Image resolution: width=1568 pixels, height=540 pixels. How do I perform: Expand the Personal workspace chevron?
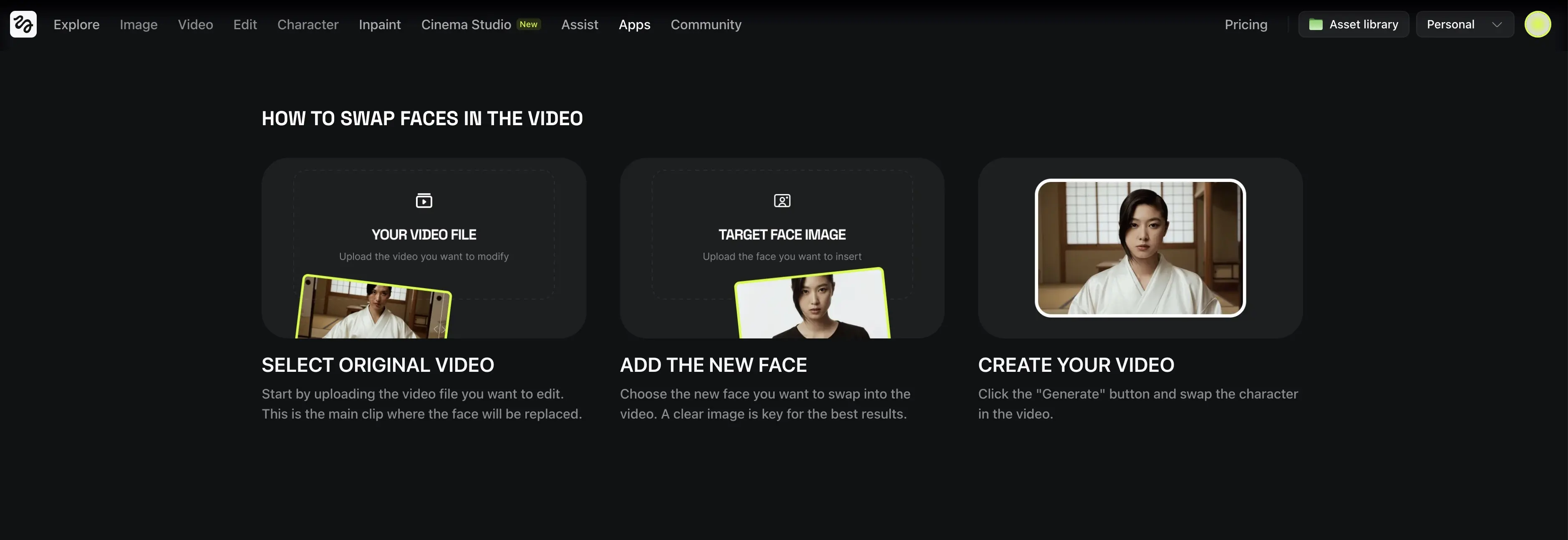pos(1497,24)
